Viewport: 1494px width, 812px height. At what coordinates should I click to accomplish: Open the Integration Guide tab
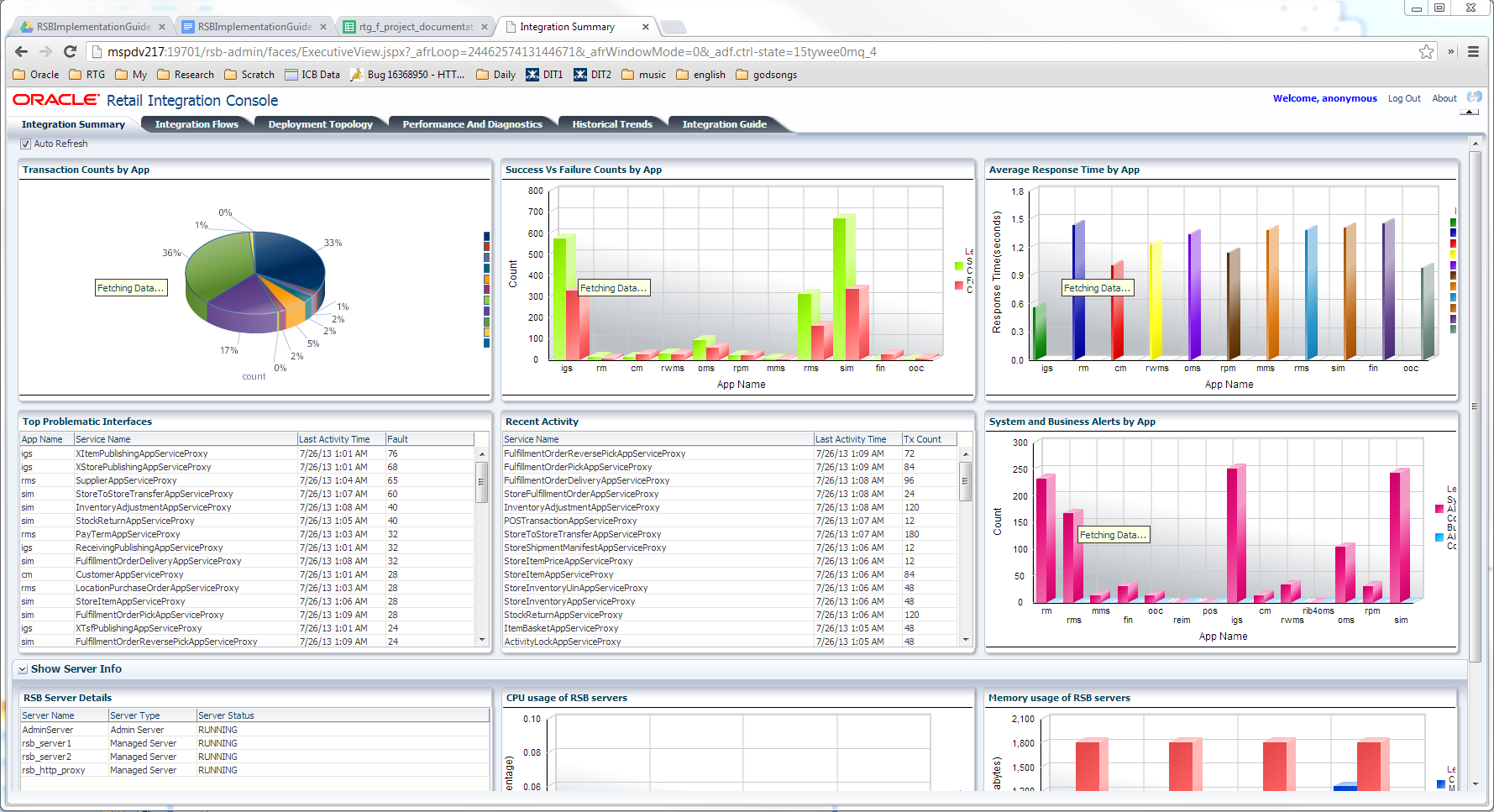pos(724,124)
